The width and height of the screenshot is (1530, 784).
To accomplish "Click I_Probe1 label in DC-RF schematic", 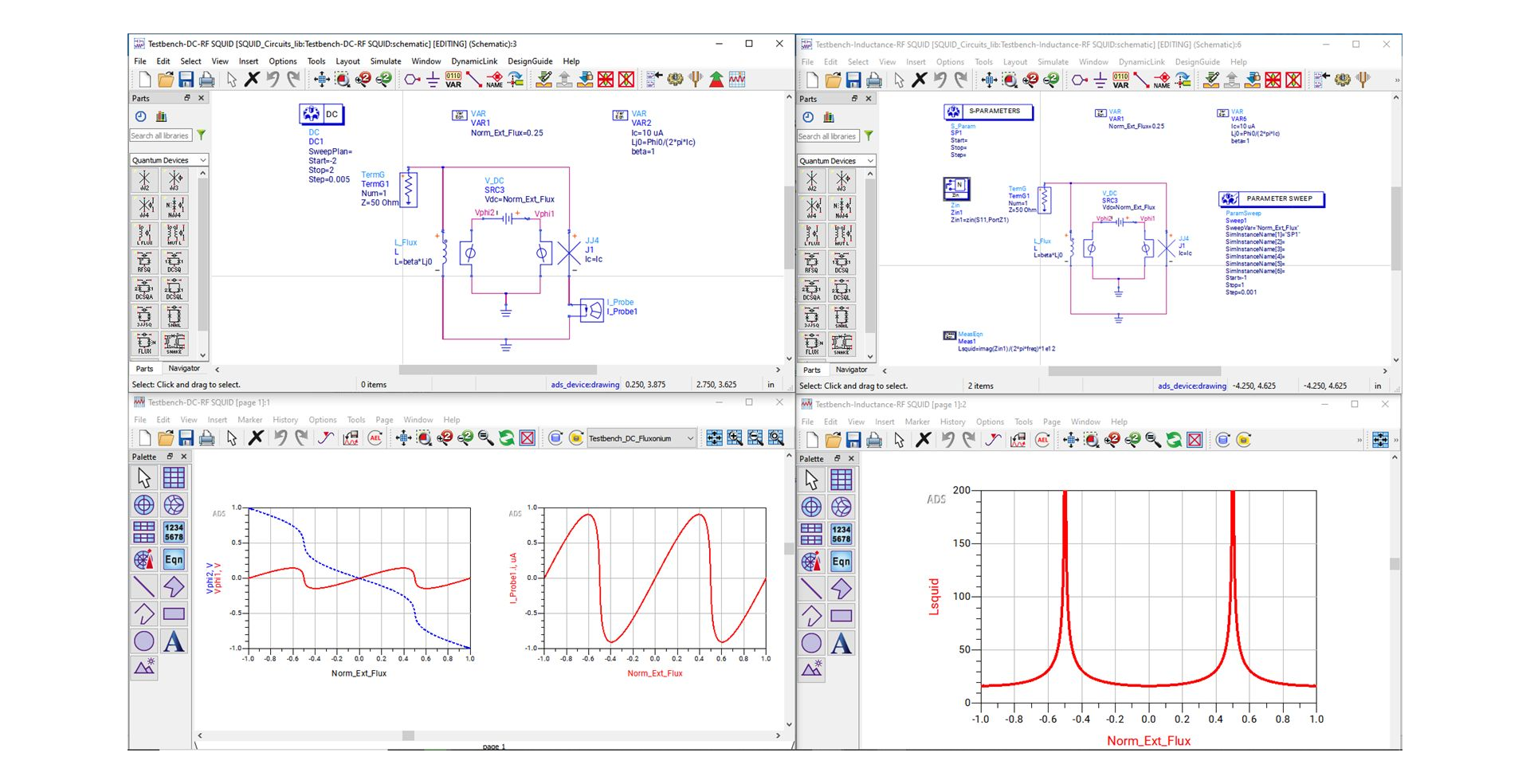I will (622, 312).
